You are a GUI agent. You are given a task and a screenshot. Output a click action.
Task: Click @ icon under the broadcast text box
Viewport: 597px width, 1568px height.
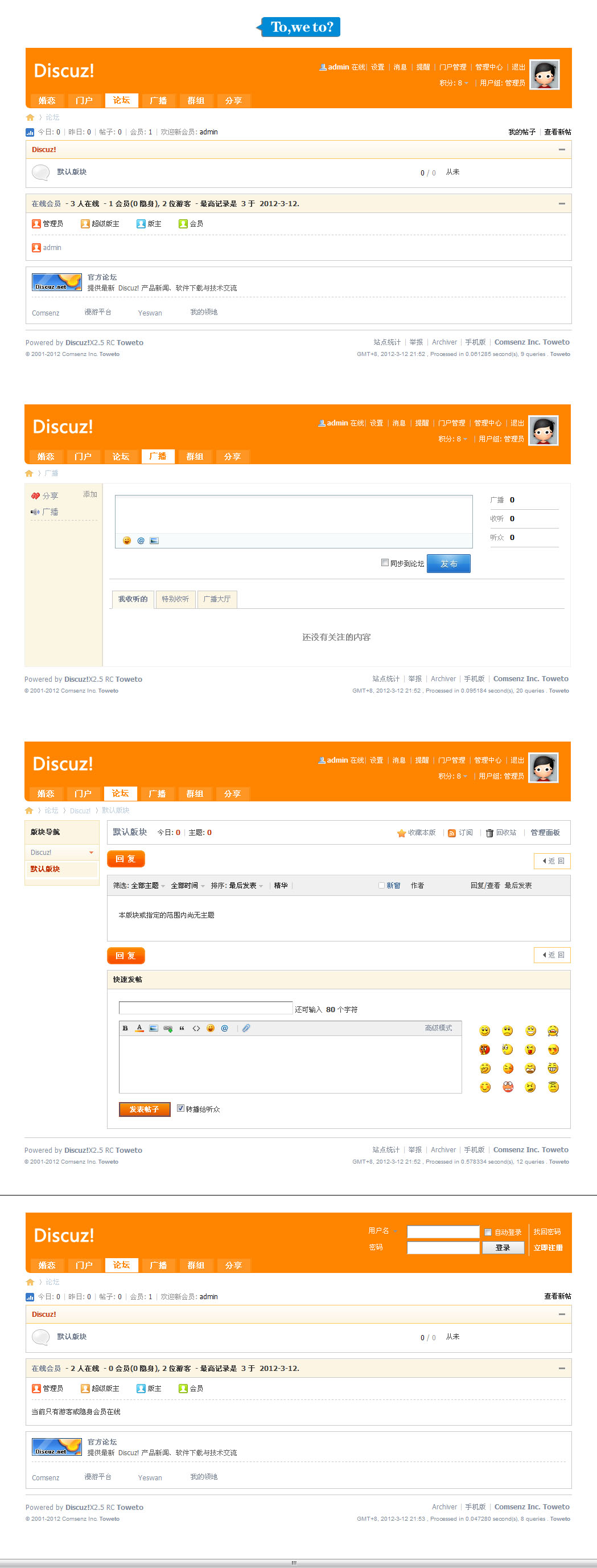(141, 541)
